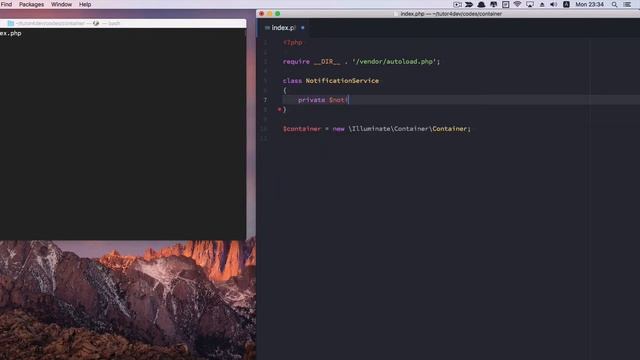Screen dimensions: 640x360
Task: Select the index.php editor tab
Action: (283, 28)
